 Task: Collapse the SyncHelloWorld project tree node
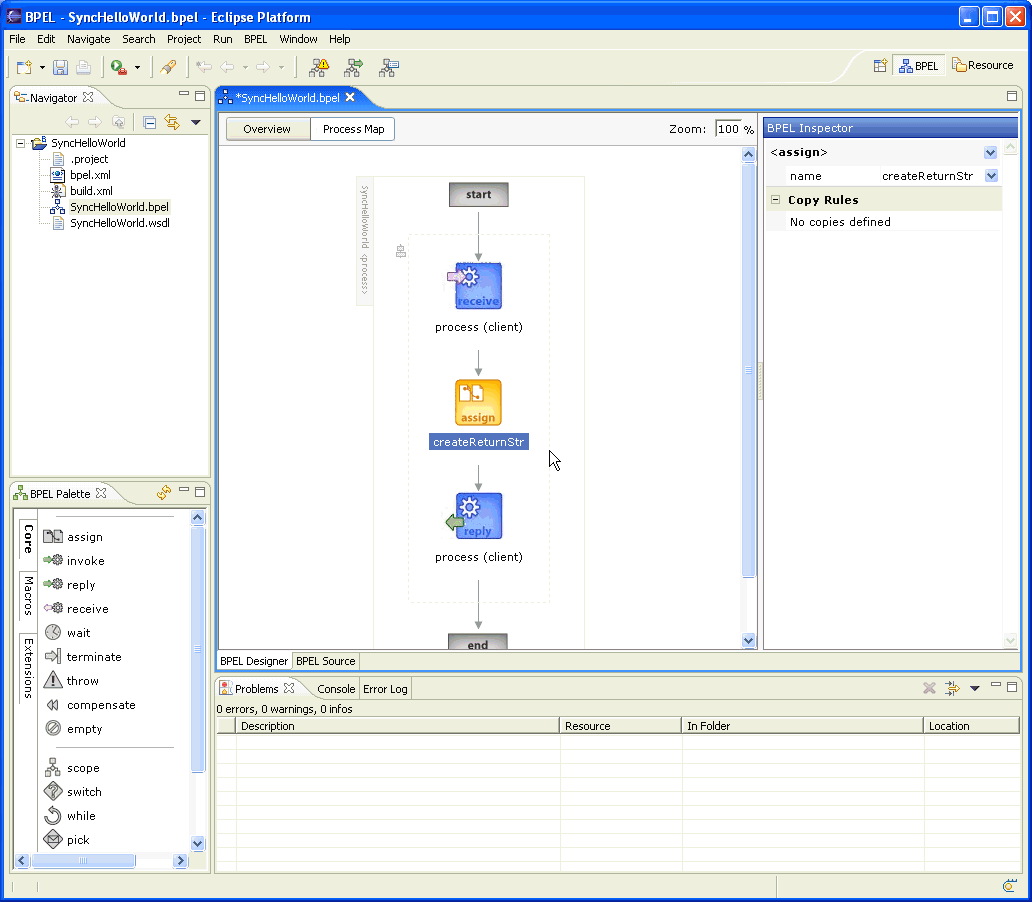tap(20, 143)
